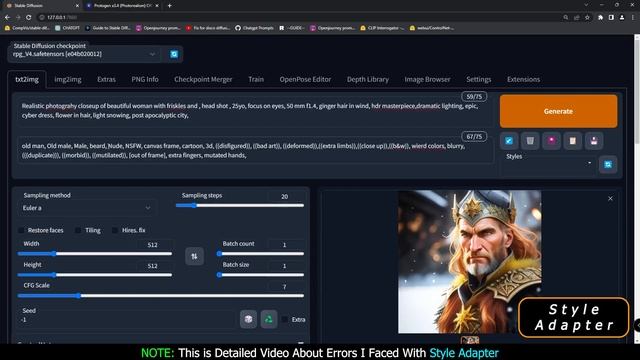
Task: Swap width and height values
Action: (194, 256)
